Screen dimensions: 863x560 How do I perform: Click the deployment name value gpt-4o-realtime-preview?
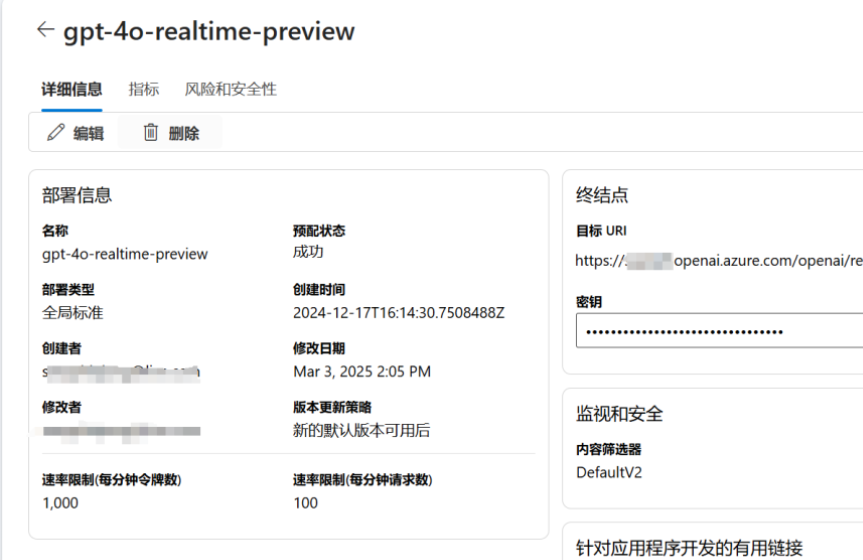[125, 254]
